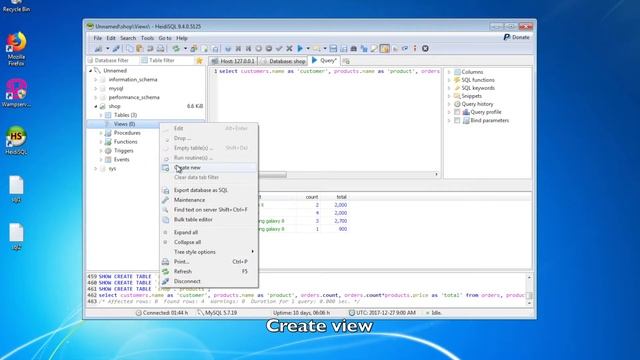Select Maintenance in context menu
Viewport: 640px width, 360px height.
pos(209,200)
